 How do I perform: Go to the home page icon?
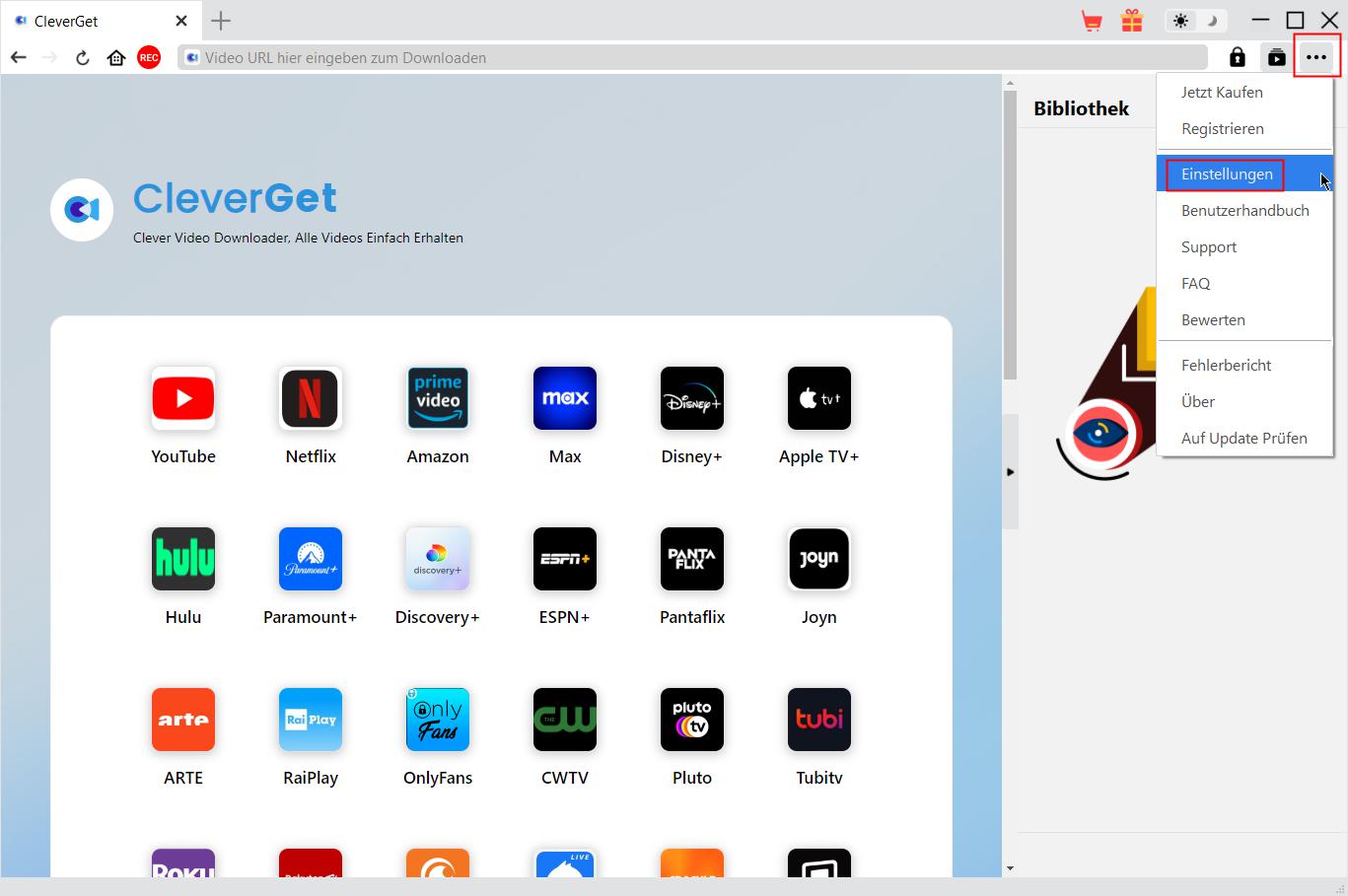[x=116, y=58]
